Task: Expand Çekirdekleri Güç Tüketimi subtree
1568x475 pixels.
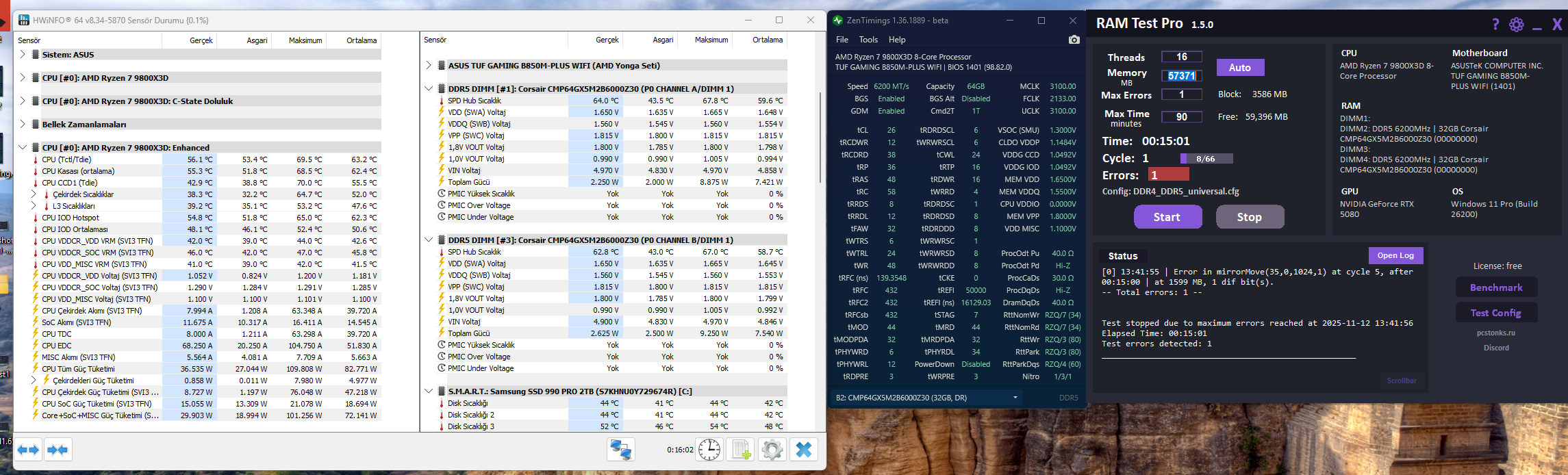Action: tap(34, 380)
